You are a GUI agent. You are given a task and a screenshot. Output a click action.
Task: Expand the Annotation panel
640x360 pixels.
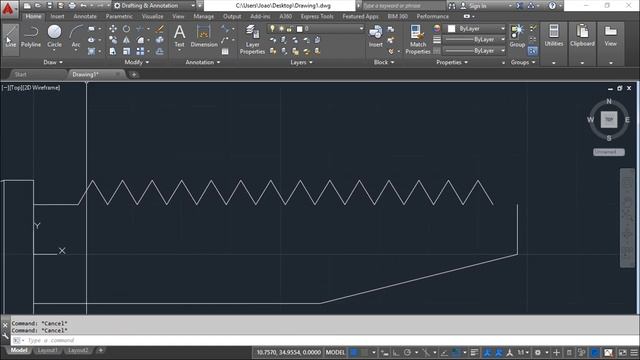(x=203, y=62)
